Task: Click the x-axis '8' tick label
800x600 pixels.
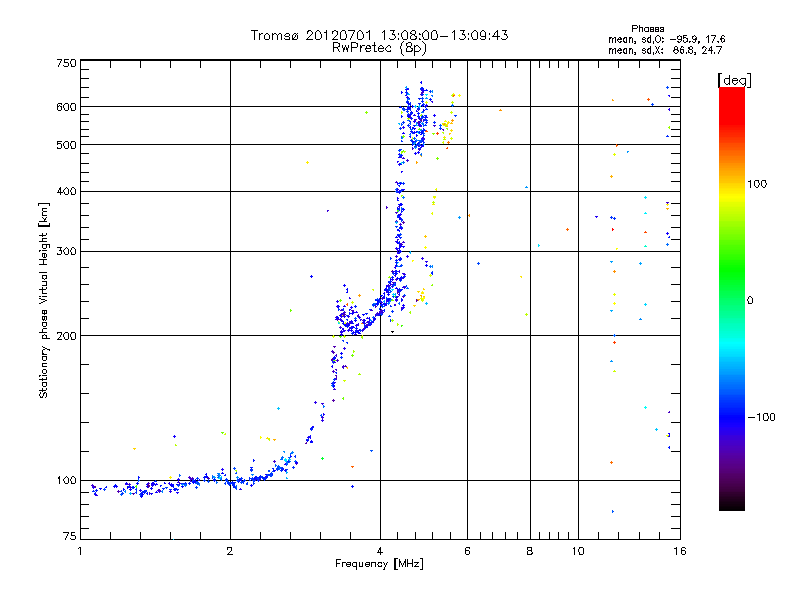Action: coord(530,551)
